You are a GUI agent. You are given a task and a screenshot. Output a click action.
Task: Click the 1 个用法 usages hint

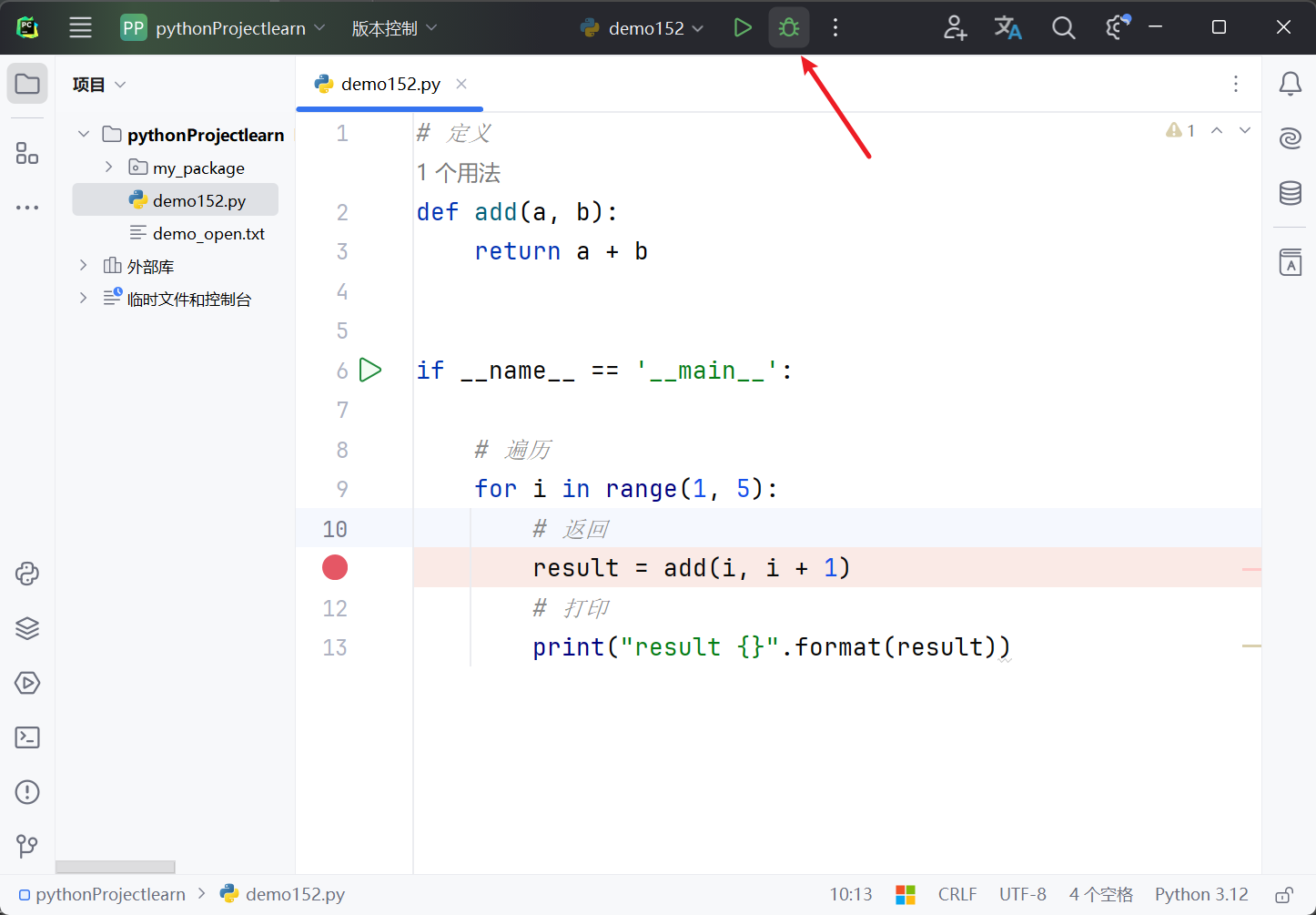coord(459,173)
